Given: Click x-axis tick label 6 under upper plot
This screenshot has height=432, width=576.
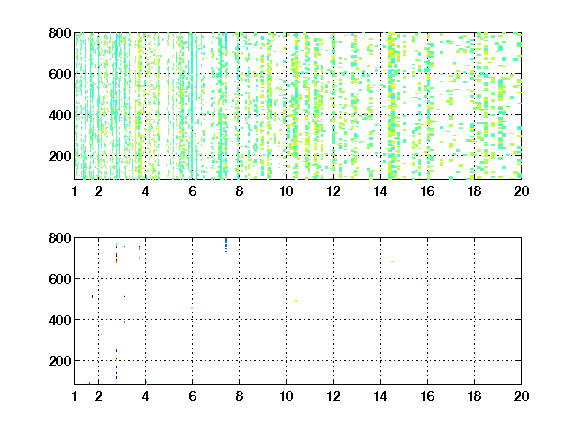Looking at the screenshot, I should (192, 191).
